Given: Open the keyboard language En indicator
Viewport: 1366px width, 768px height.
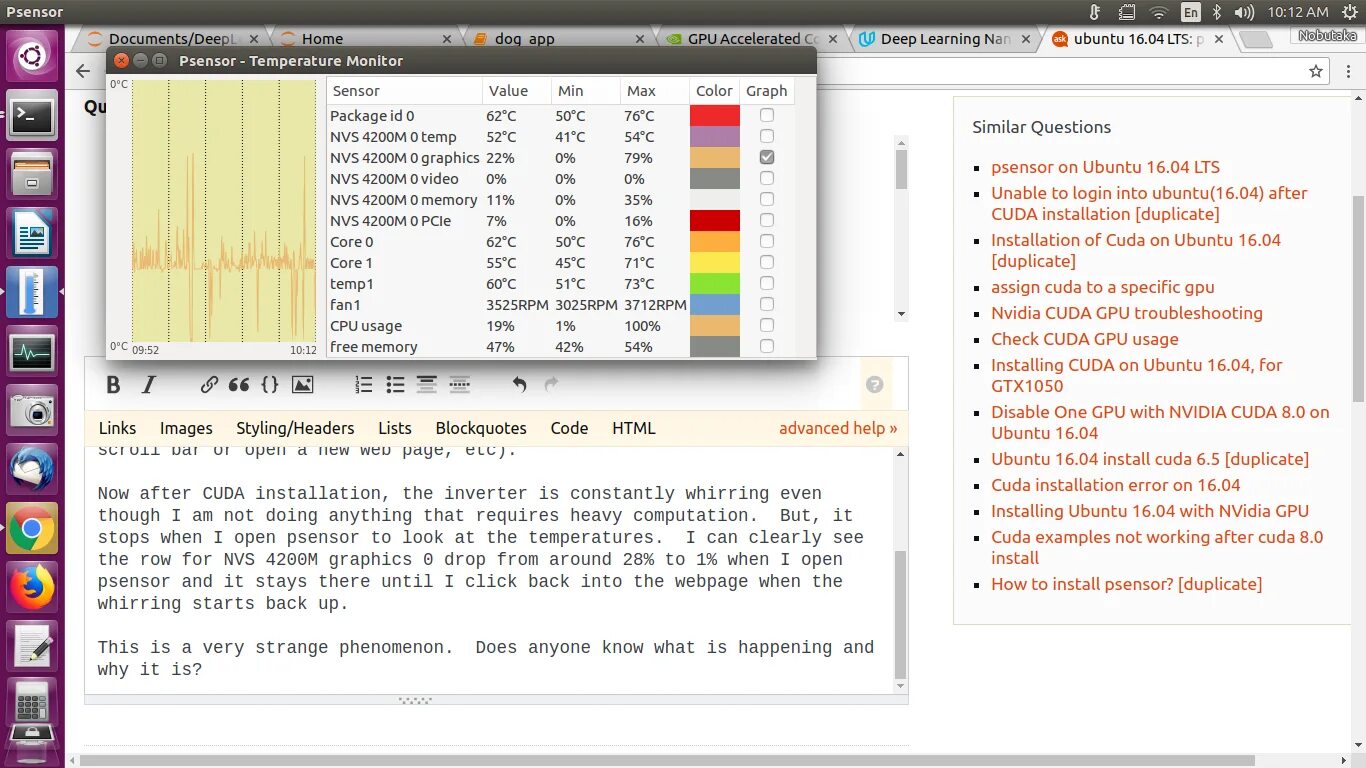Looking at the screenshot, I should point(1190,12).
